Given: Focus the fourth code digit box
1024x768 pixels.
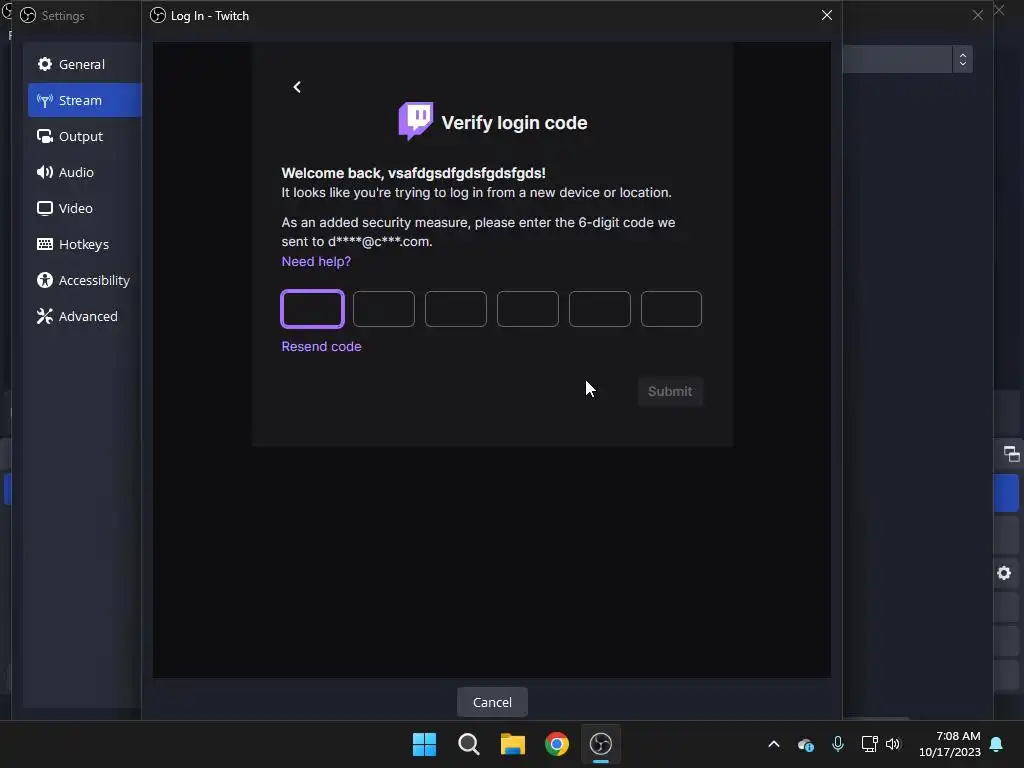Looking at the screenshot, I should pos(528,309).
